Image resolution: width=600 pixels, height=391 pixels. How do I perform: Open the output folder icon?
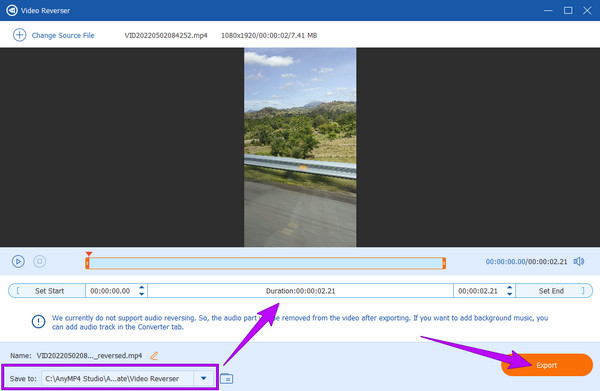point(227,379)
